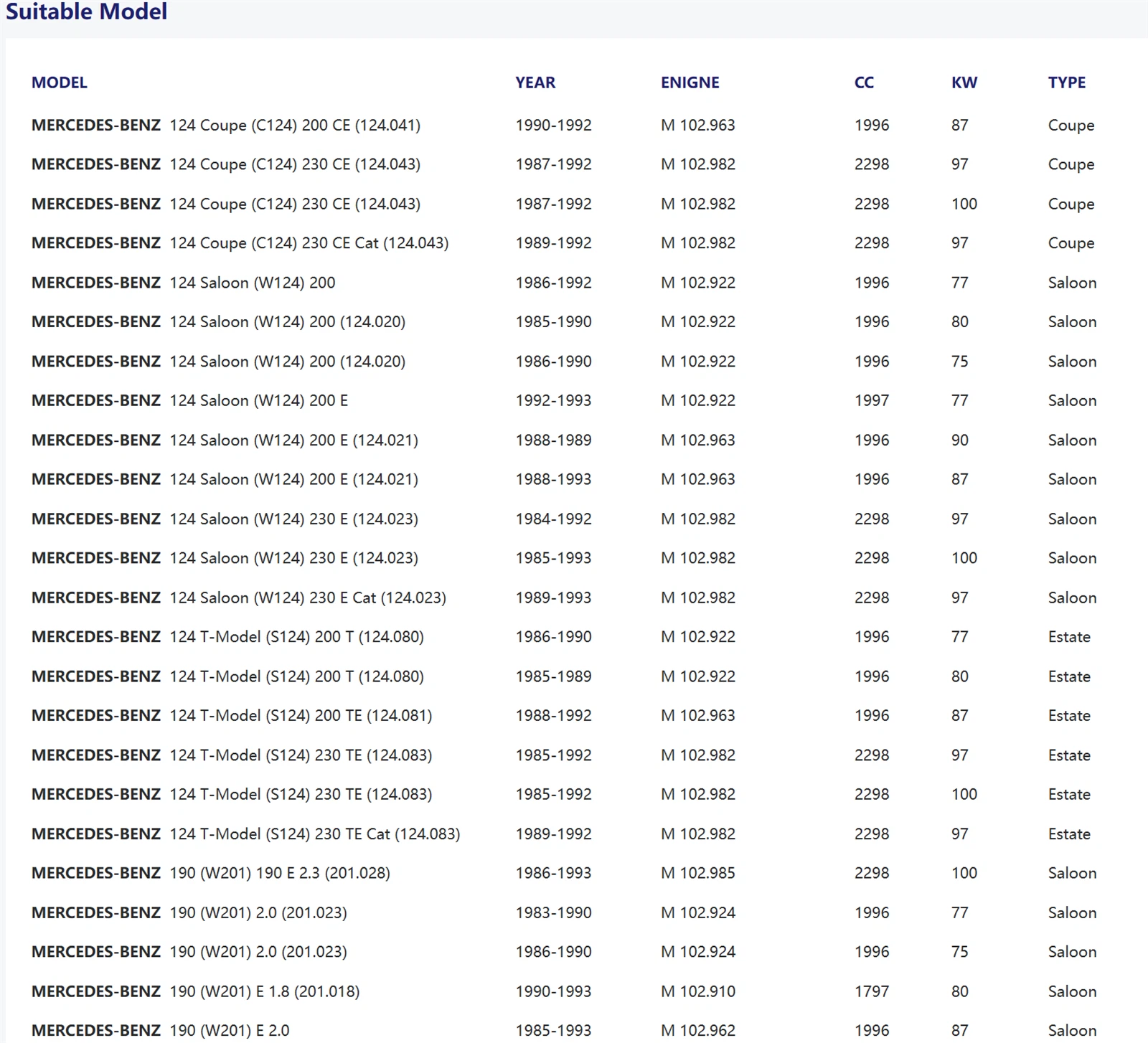The image size is (1148, 1043).
Task: Click the year range 1990-1992
Action: point(553,126)
